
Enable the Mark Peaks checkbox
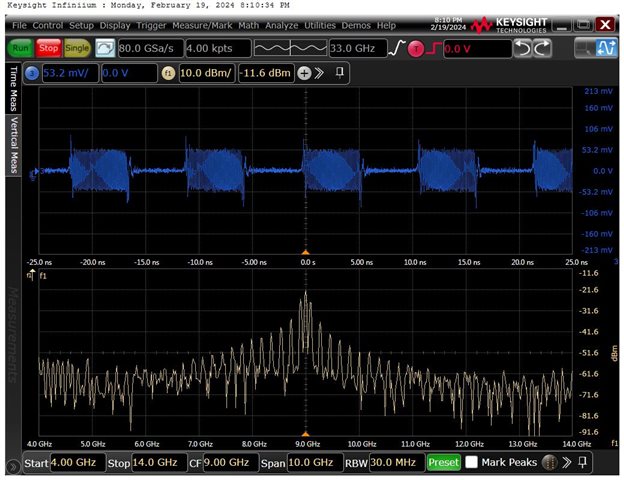point(471,462)
